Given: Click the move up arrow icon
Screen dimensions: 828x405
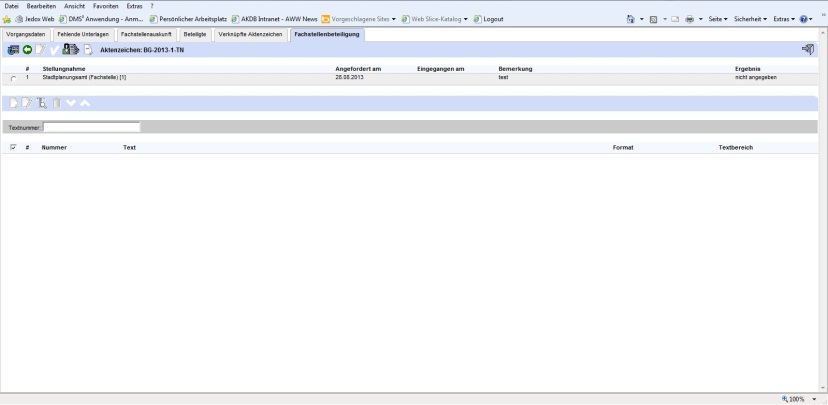Looking at the screenshot, I should pos(85,103).
